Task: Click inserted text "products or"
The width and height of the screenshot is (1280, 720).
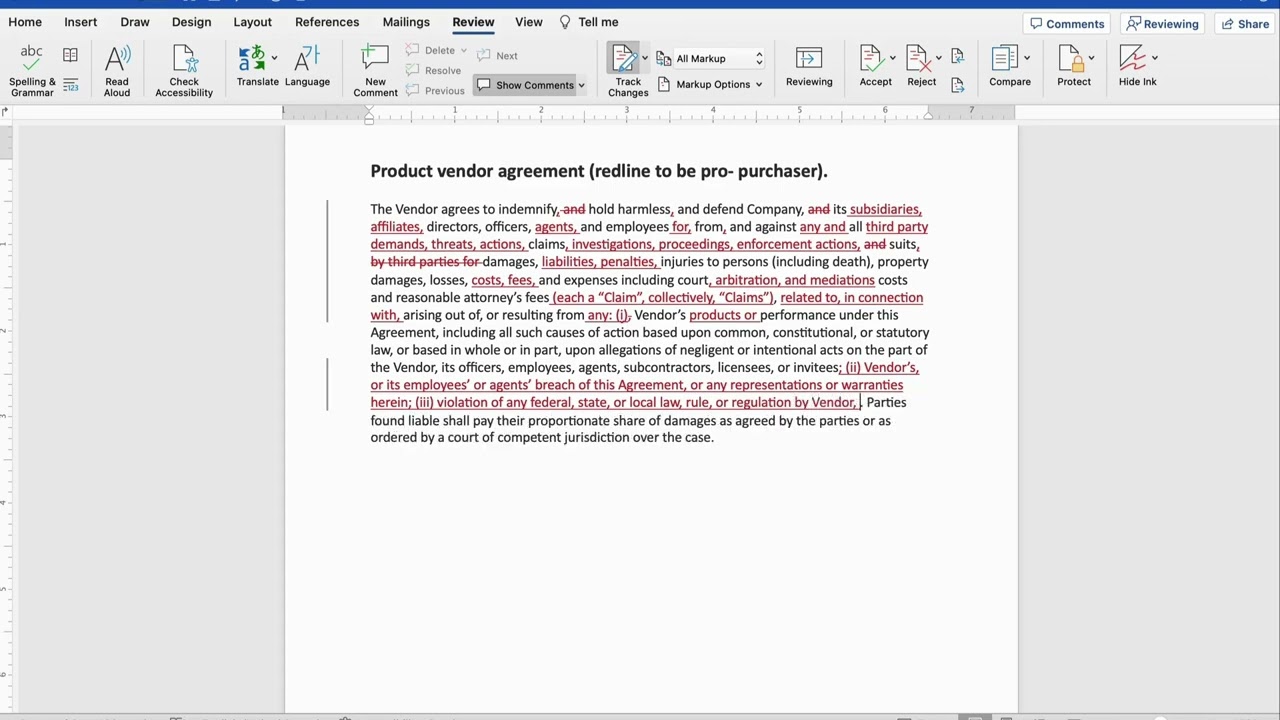Action: [x=722, y=315]
